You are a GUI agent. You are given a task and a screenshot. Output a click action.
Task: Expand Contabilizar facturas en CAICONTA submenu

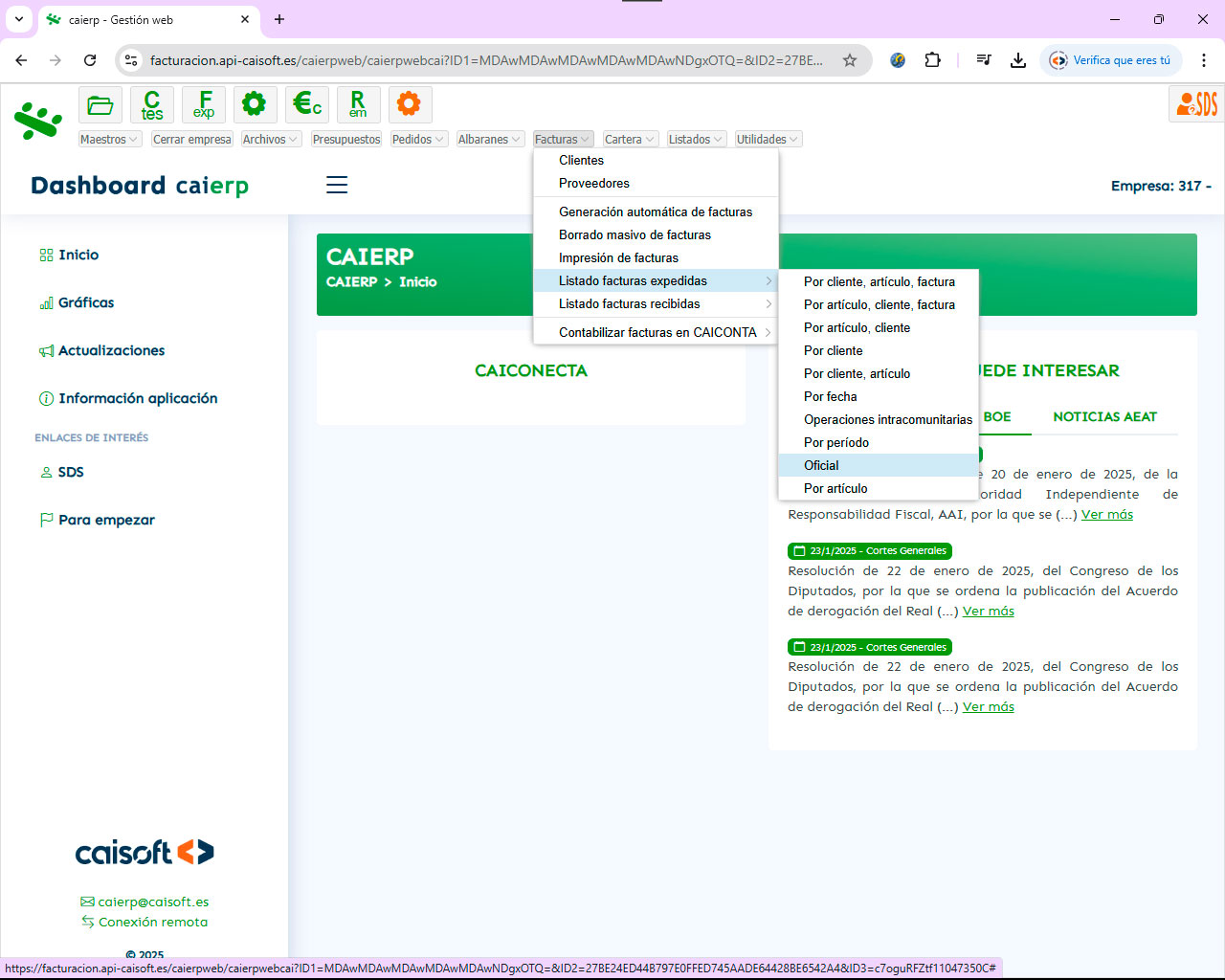click(656, 332)
